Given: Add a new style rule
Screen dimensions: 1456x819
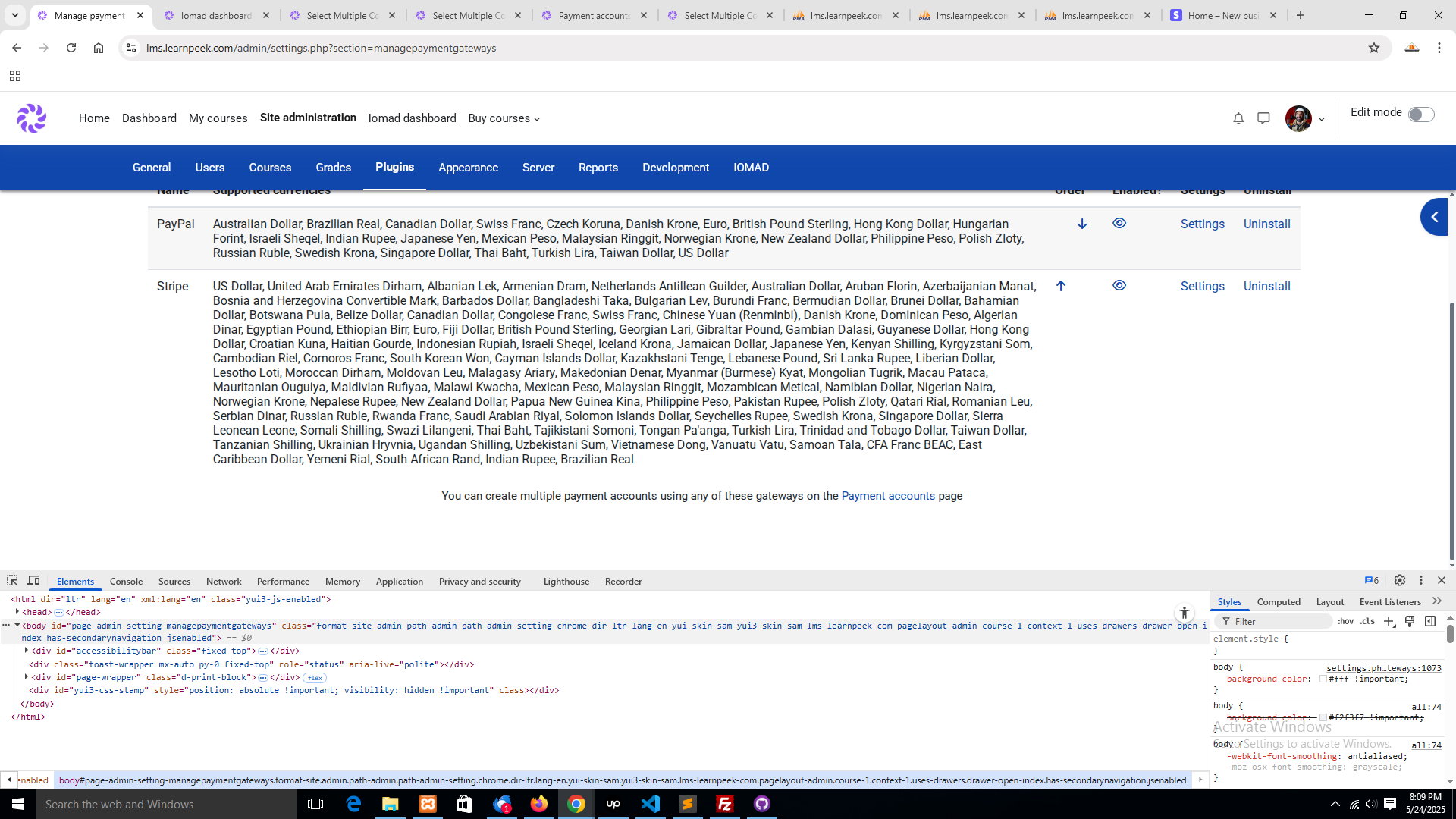Looking at the screenshot, I should pyautogui.click(x=1389, y=621).
